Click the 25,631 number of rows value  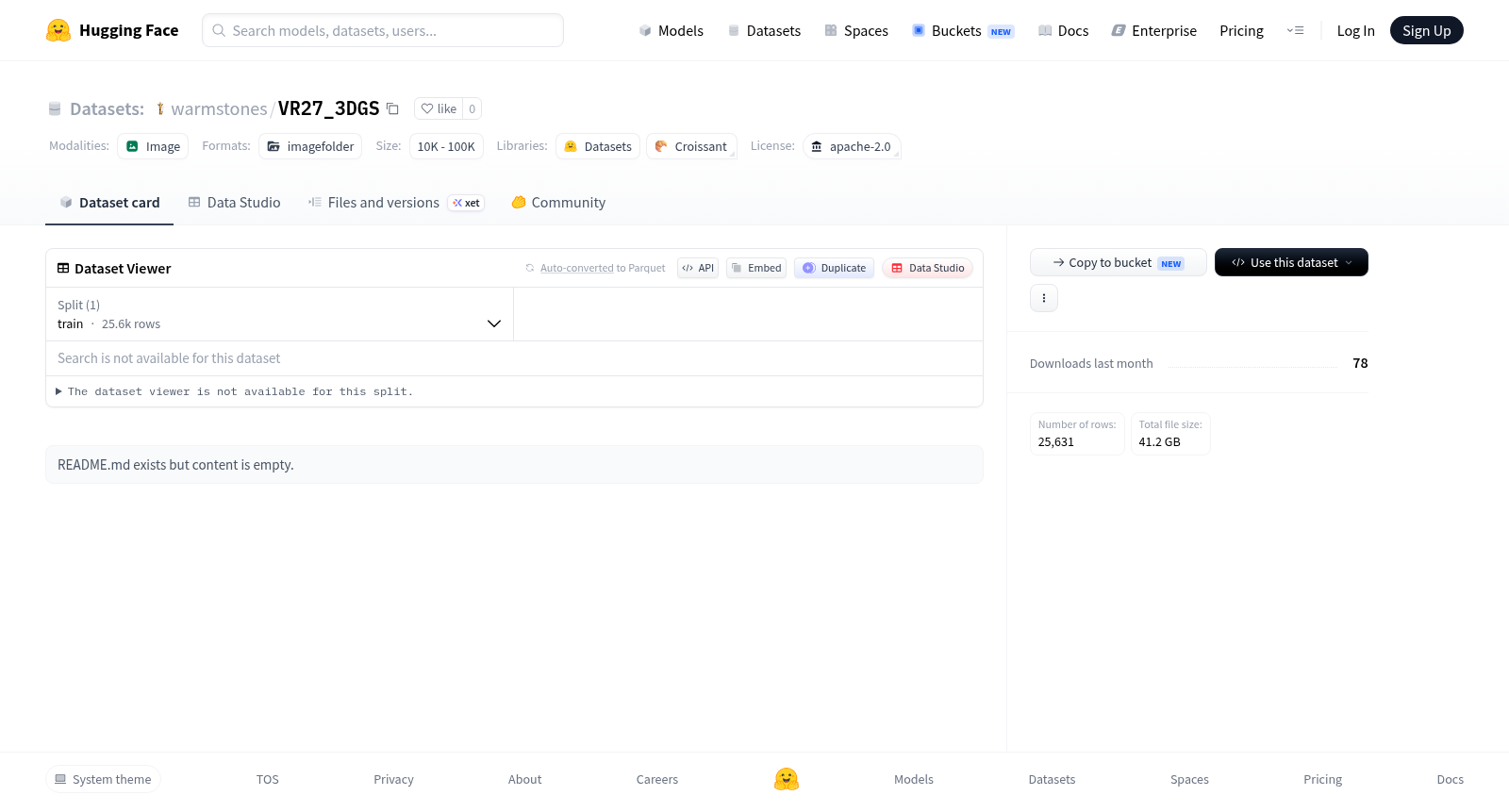pos(1056,441)
